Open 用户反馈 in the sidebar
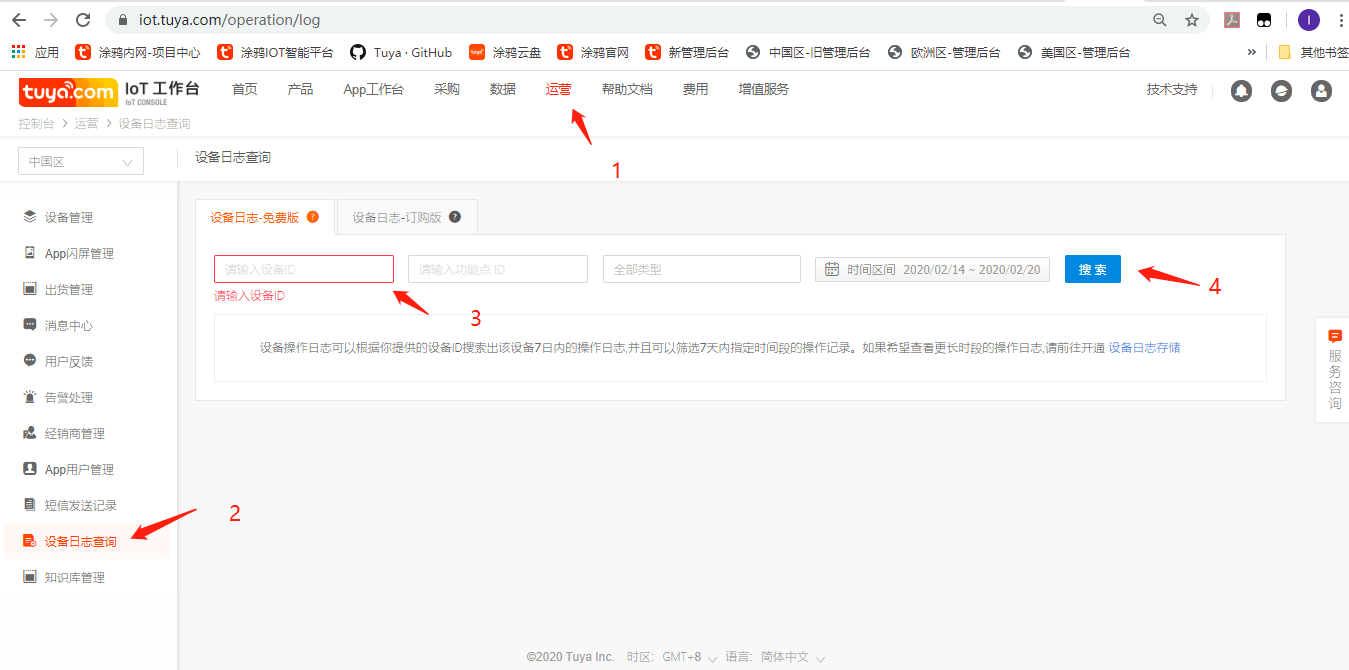This screenshot has width=1349, height=670. (69, 361)
